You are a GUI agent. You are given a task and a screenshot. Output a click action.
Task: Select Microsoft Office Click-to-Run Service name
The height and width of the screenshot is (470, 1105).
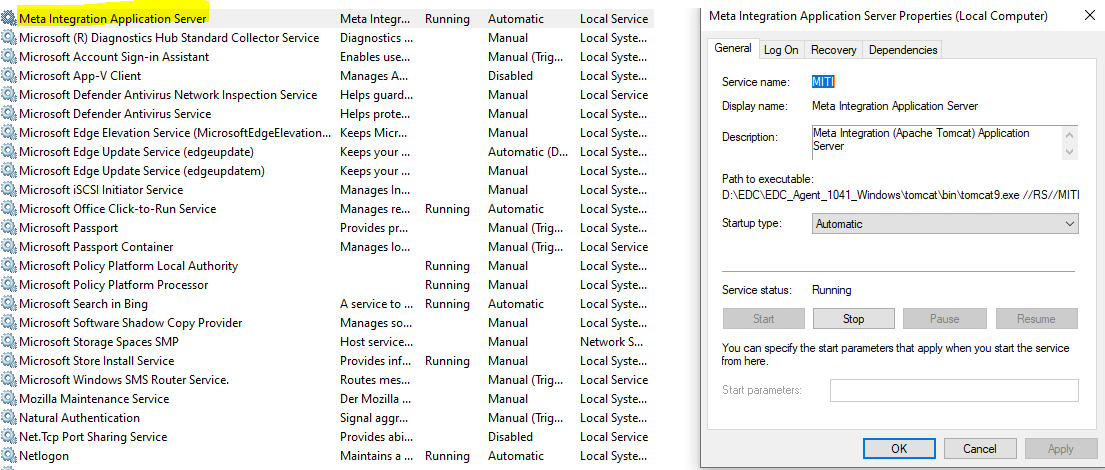tap(117, 209)
